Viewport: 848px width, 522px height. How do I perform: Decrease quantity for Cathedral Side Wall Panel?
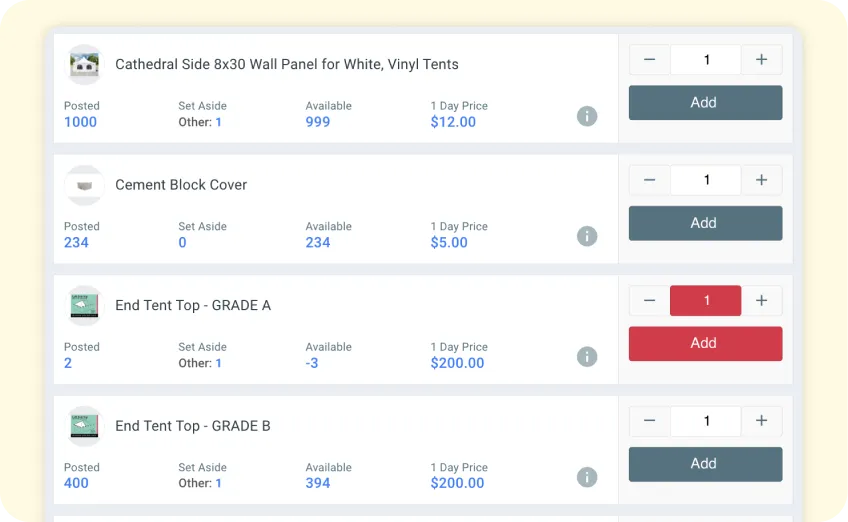coord(650,60)
